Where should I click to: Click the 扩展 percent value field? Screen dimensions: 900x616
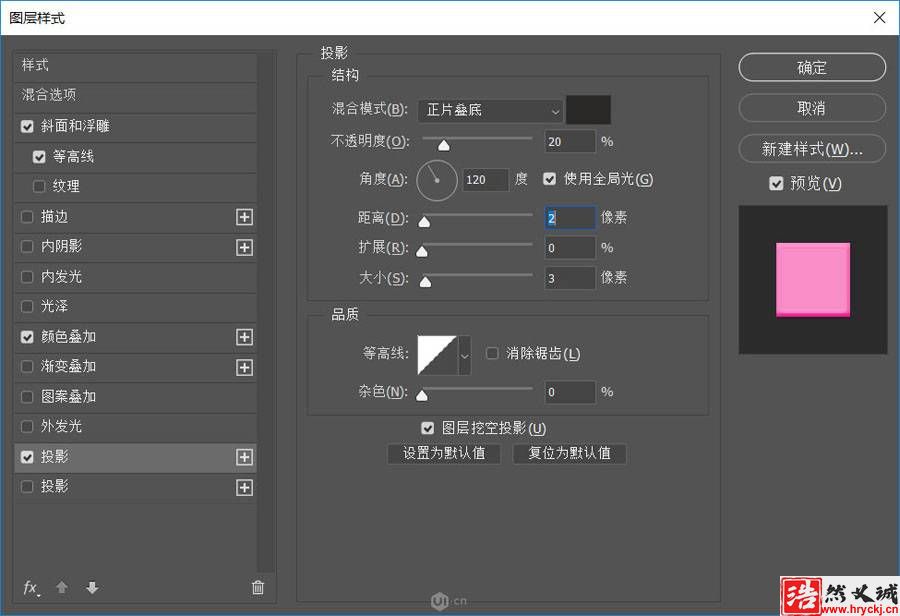tap(570, 248)
